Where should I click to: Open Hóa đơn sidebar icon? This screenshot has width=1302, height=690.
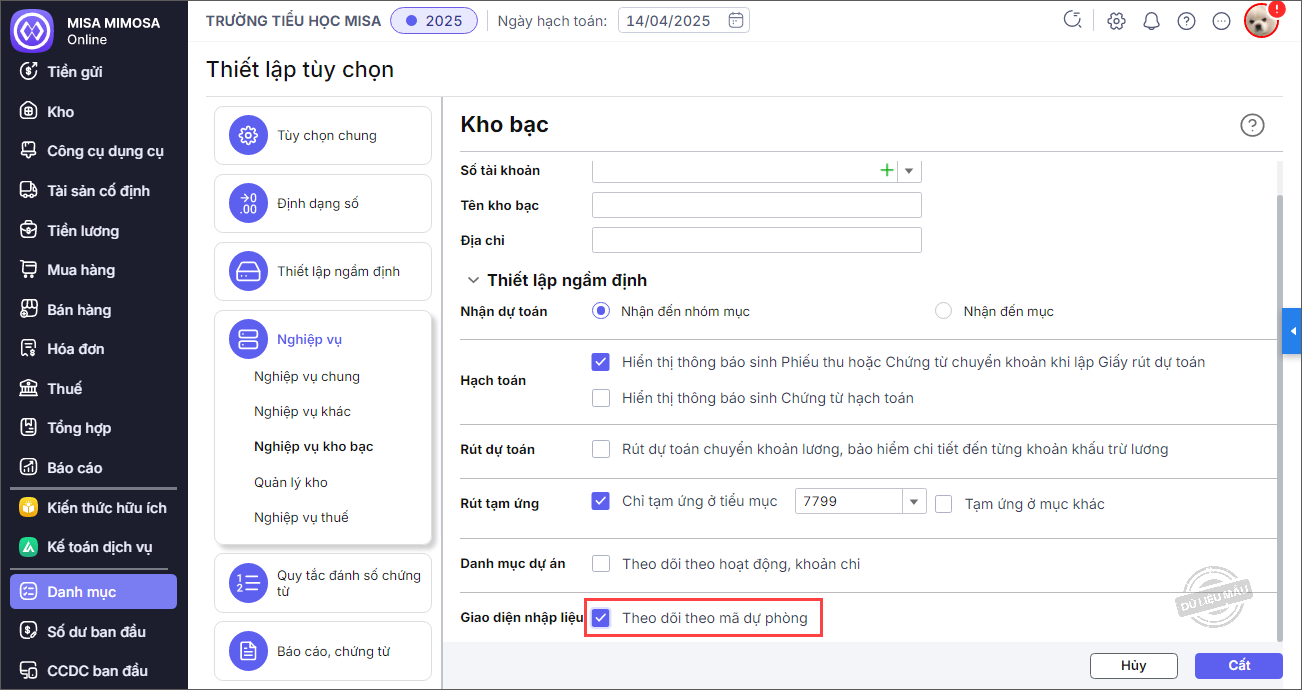coord(29,349)
